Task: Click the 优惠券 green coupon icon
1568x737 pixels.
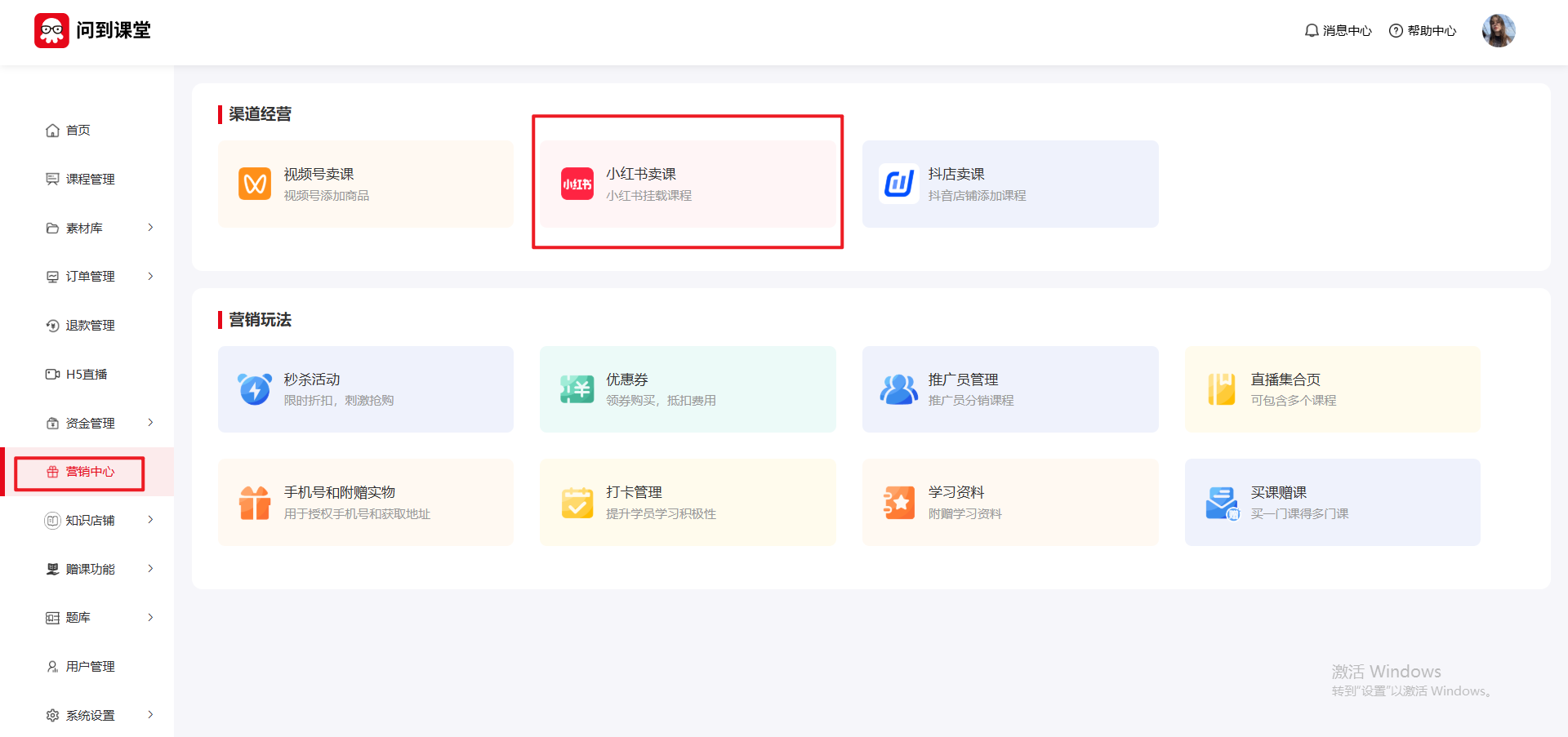Action: point(577,388)
